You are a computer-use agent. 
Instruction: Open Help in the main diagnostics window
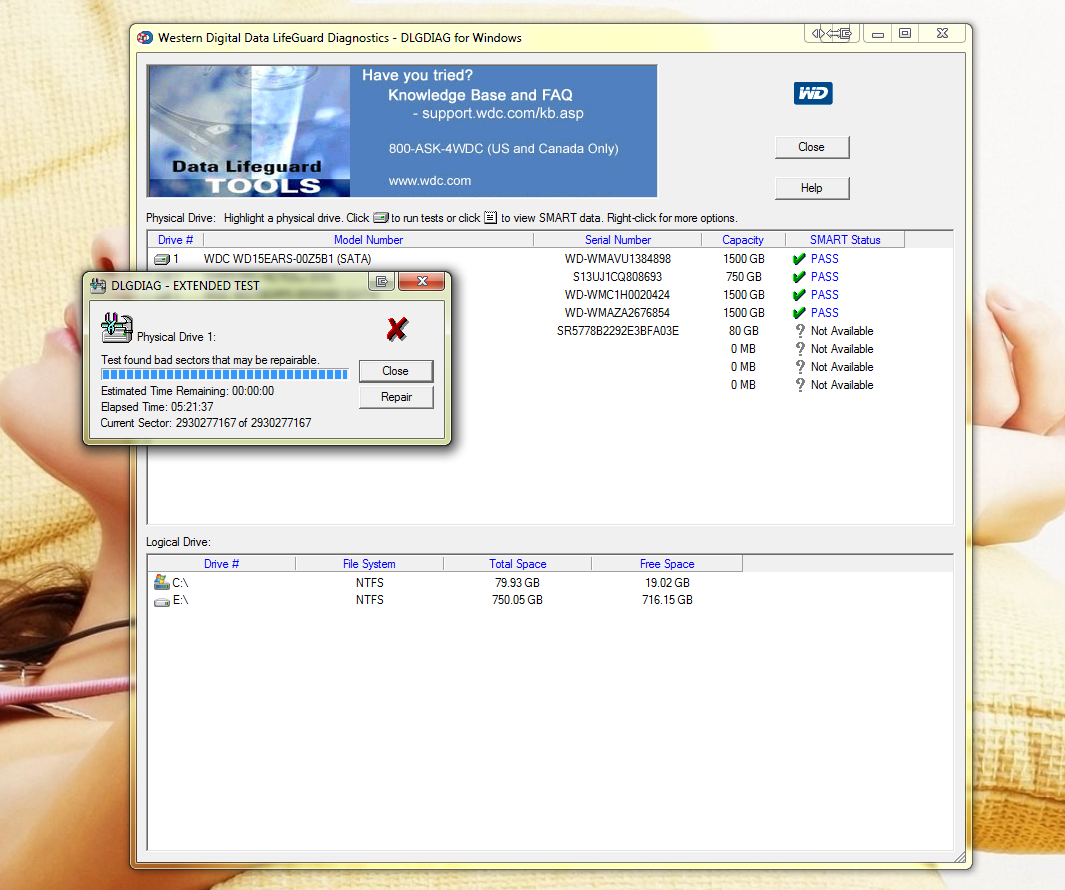[x=812, y=188]
